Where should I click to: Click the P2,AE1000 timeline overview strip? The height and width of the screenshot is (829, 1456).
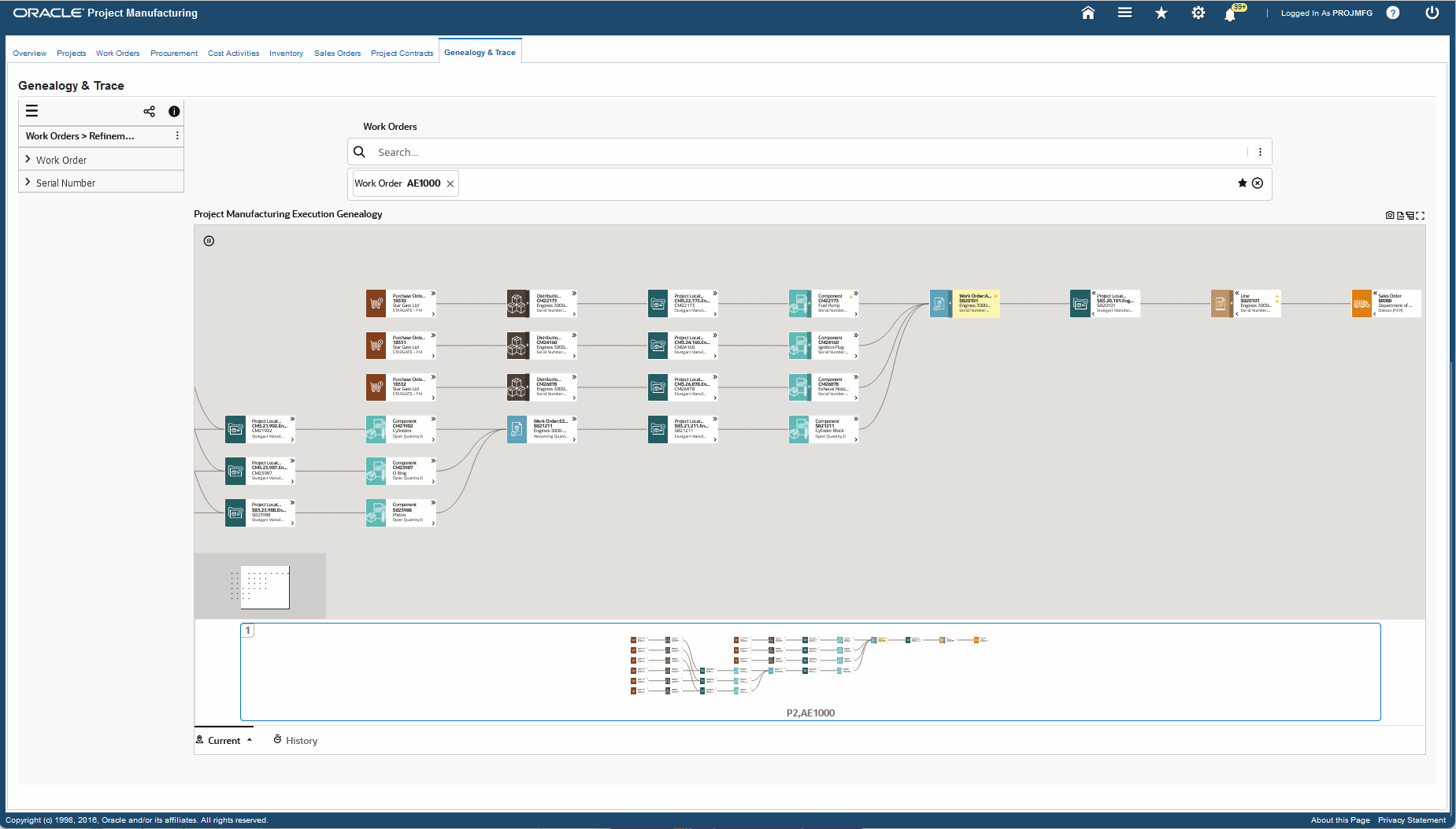(810, 672)
